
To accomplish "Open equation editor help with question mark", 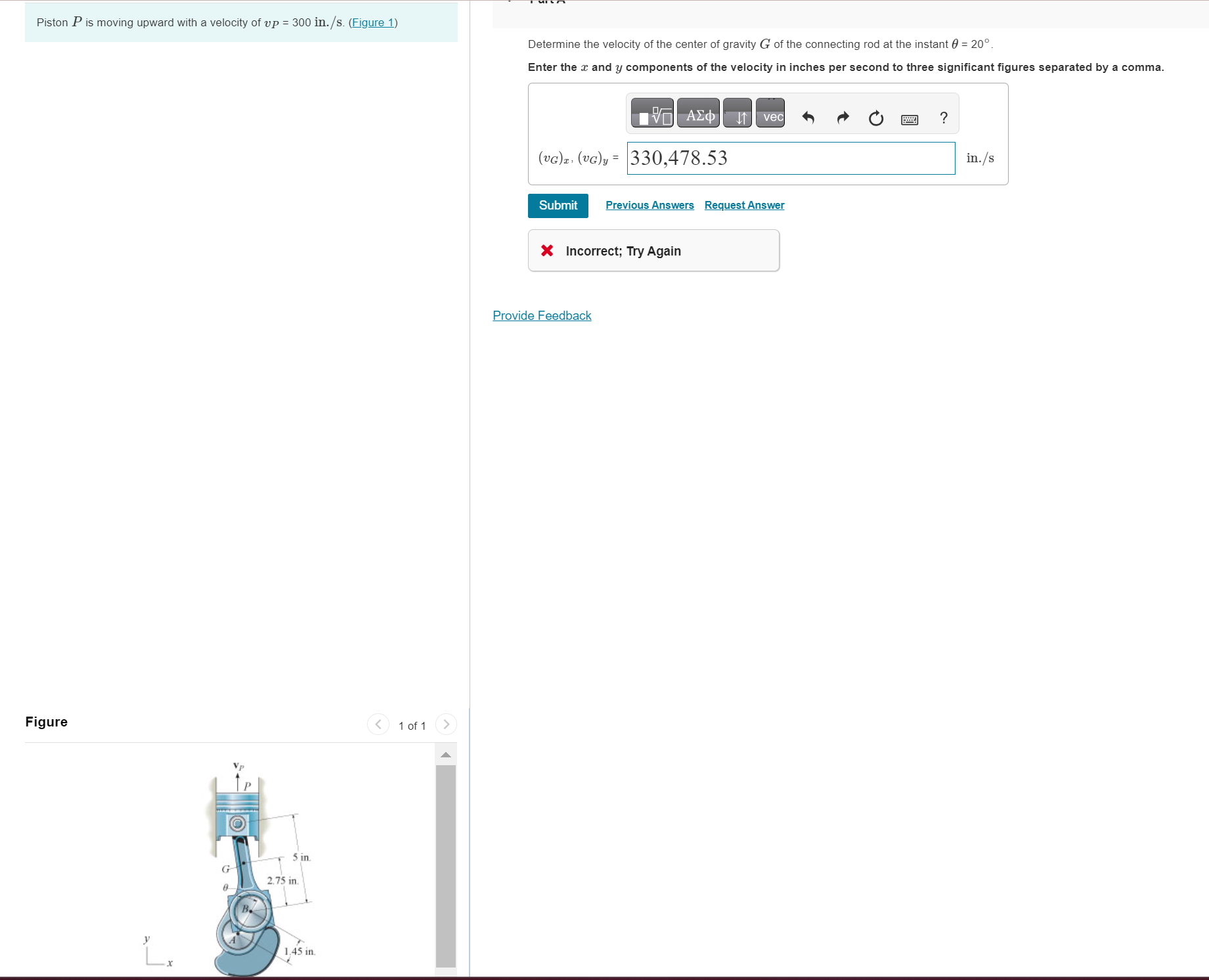I will pos(943,118).
